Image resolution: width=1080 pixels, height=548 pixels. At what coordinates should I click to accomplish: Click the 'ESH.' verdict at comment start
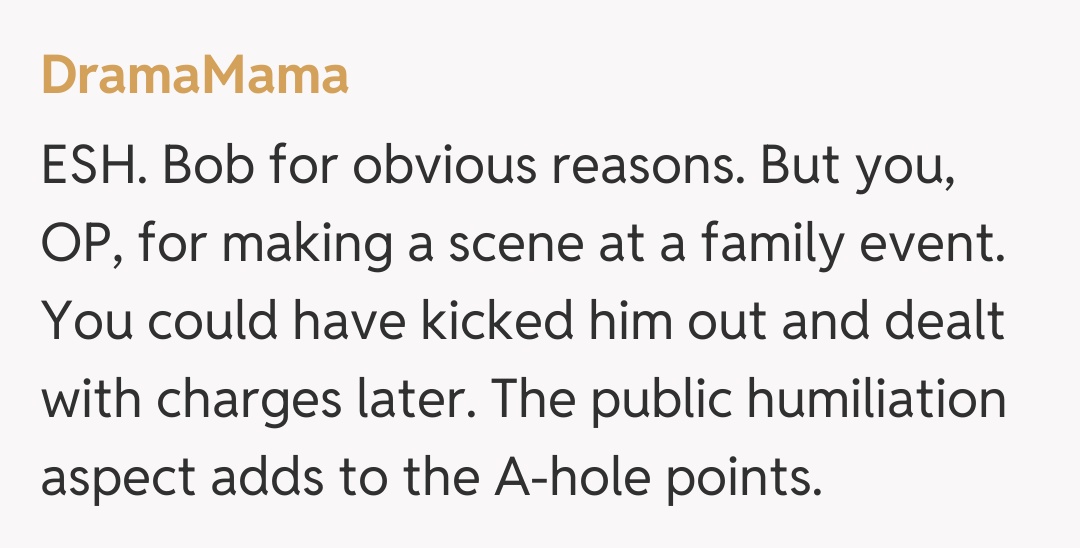pyautogui.click(x=95, y=168)
